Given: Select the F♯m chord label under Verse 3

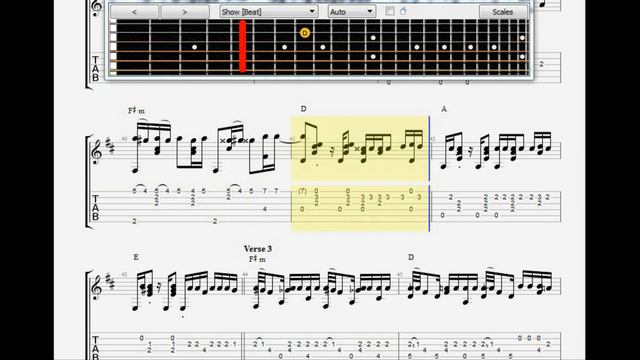Looking at the screenshot, I should [257, 259].
